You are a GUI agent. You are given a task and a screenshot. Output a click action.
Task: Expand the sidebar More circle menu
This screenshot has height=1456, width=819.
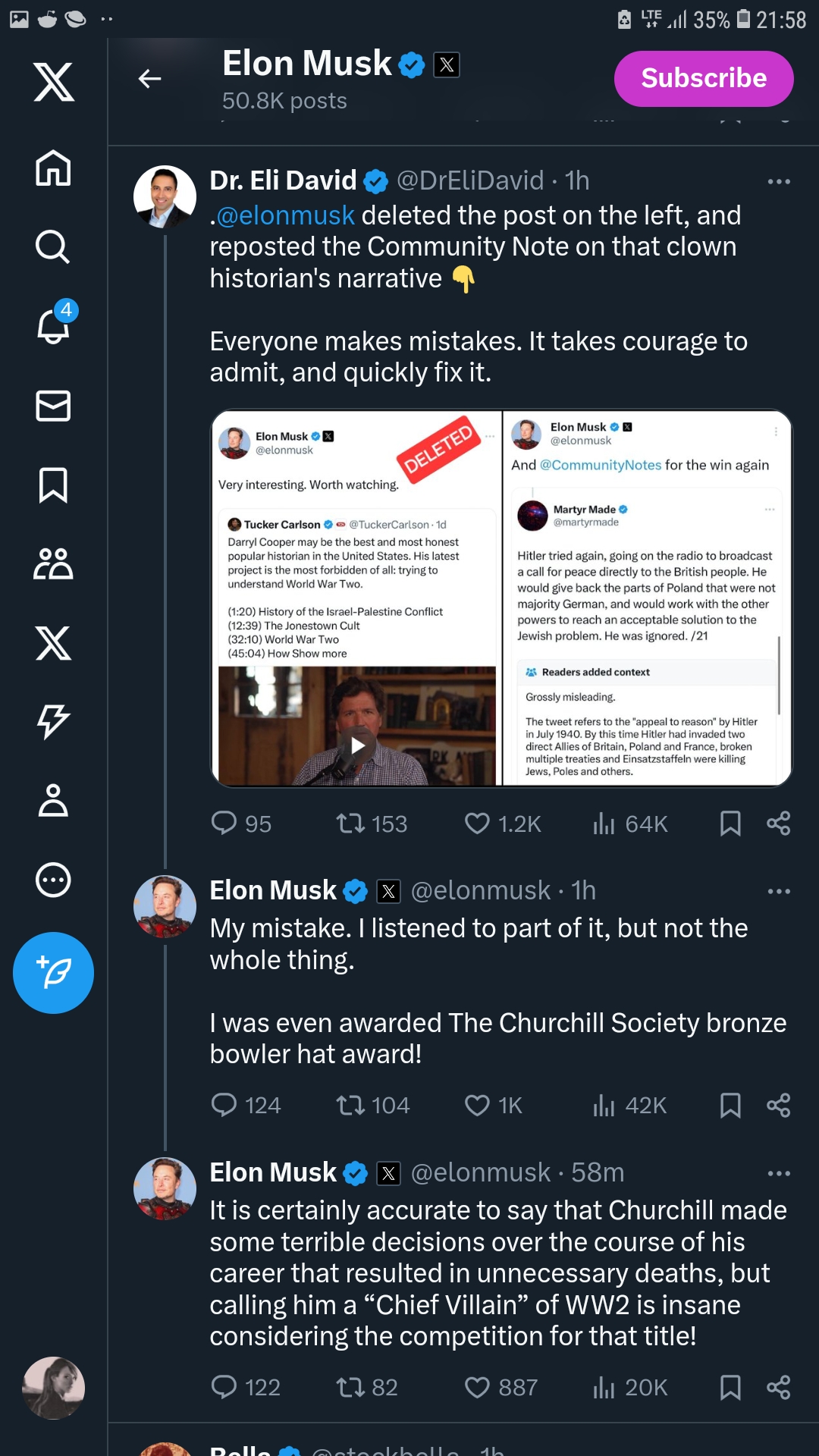[x=53, y=880]
